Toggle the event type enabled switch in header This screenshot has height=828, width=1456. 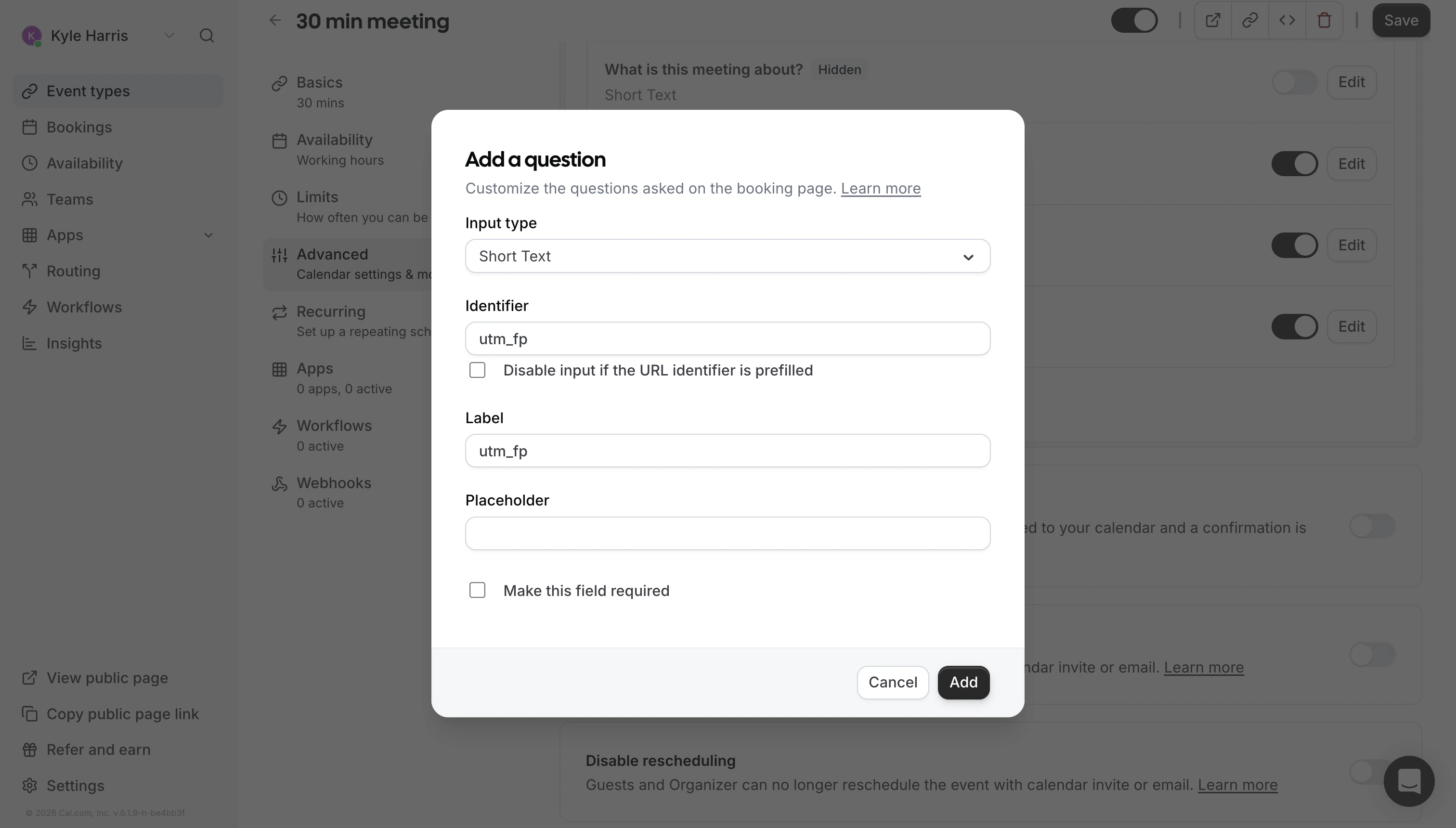pyautogui.click(x=1135, y=21)
